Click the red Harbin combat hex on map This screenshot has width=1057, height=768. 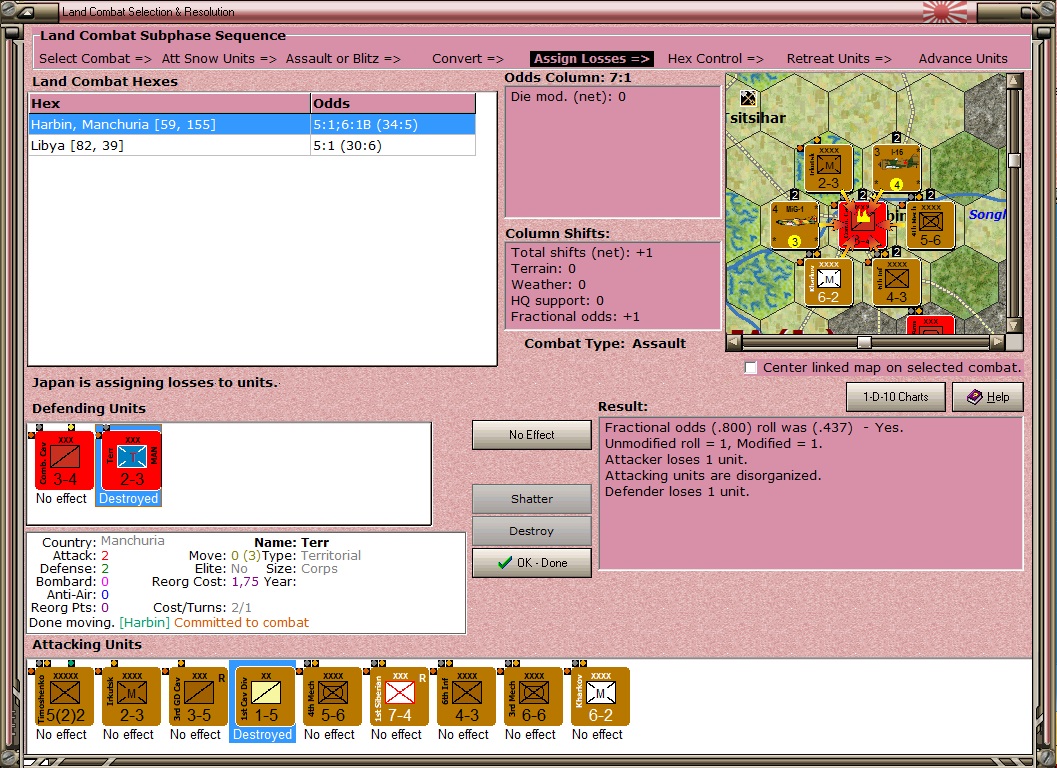click(862, 225)
